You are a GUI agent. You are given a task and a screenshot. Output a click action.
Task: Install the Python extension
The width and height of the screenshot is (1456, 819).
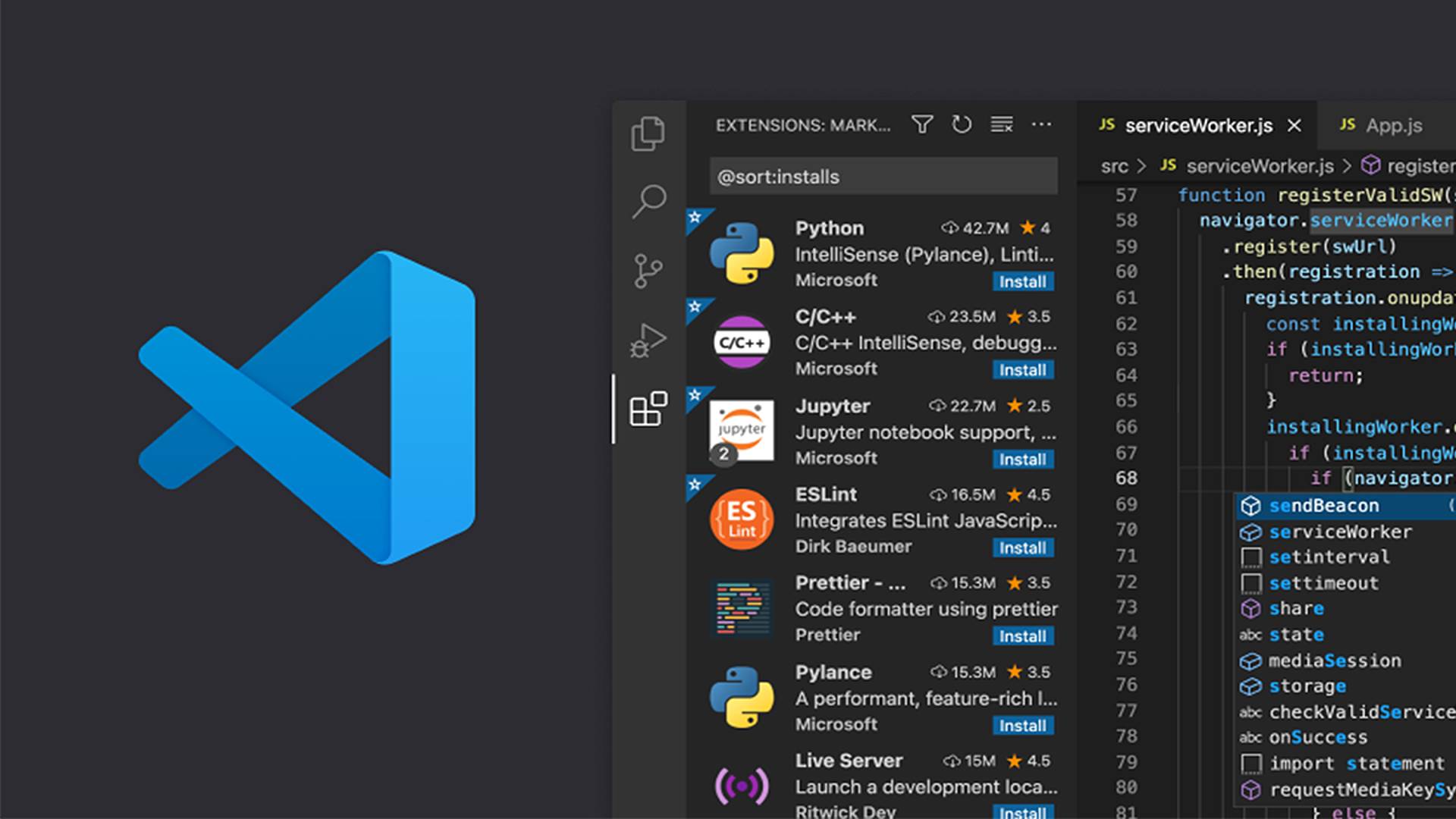pyautogui.click(x=1023, y=281)
